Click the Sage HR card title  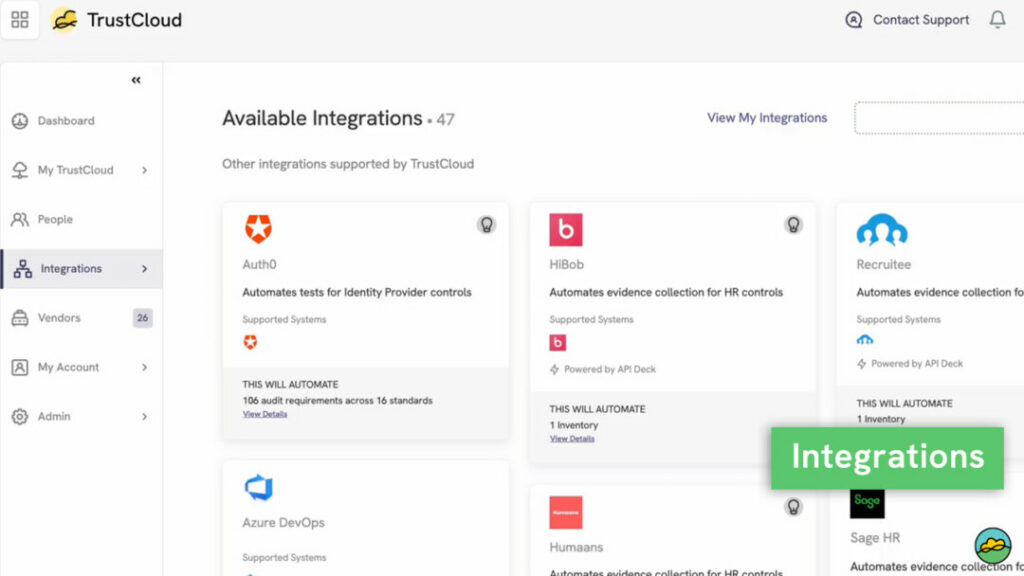[x=875, y=537]
